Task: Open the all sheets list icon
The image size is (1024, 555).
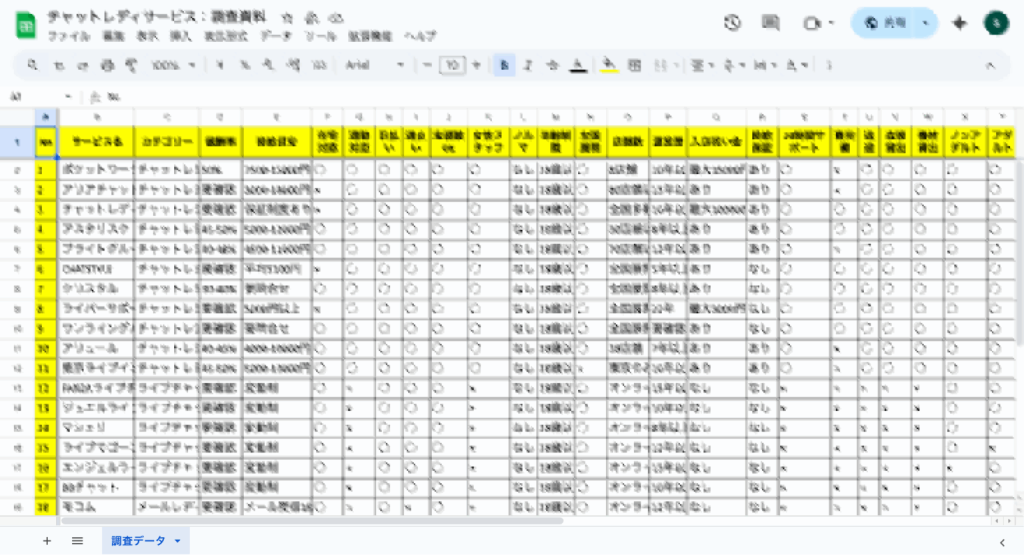Action: point(77,541)
